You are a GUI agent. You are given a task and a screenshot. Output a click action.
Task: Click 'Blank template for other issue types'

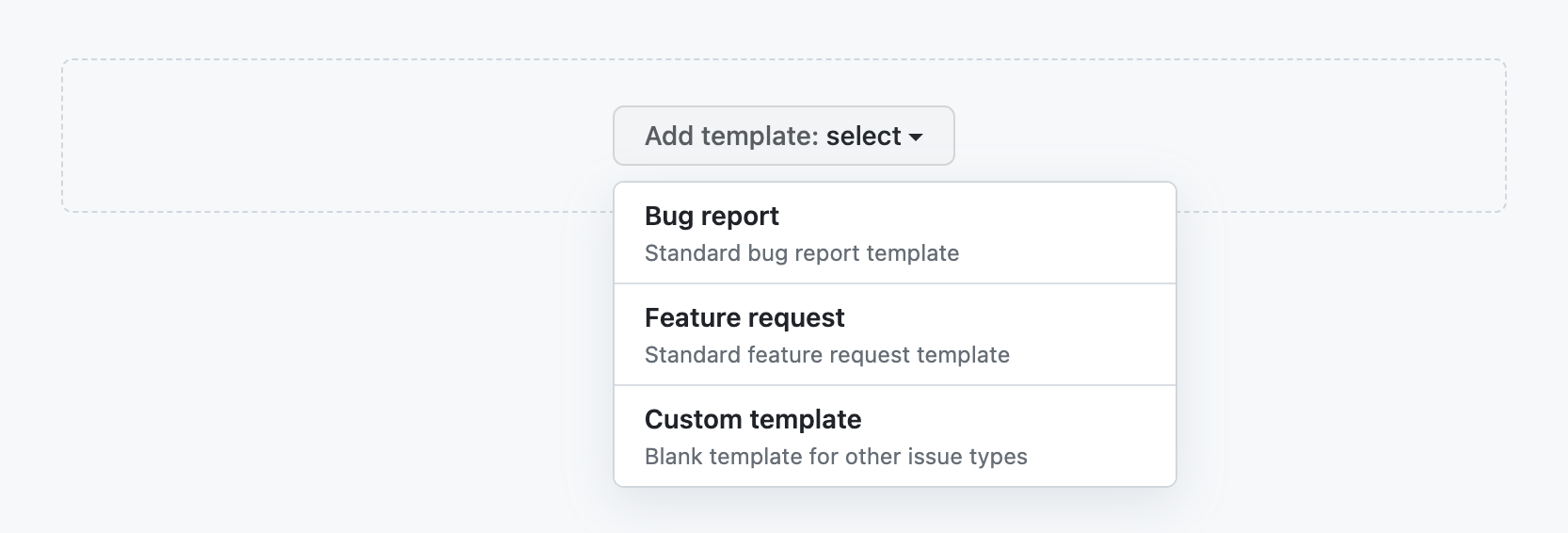click(x=835, y=457)
